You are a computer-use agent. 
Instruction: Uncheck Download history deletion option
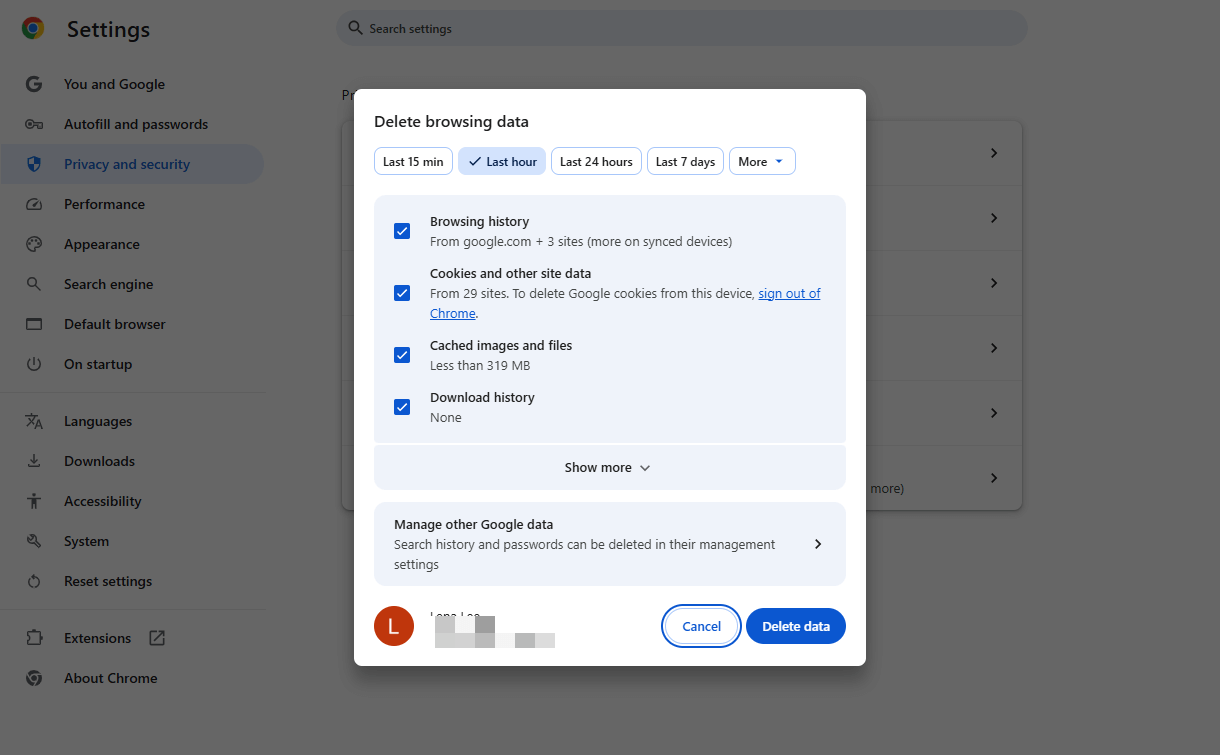coord(401,407)
